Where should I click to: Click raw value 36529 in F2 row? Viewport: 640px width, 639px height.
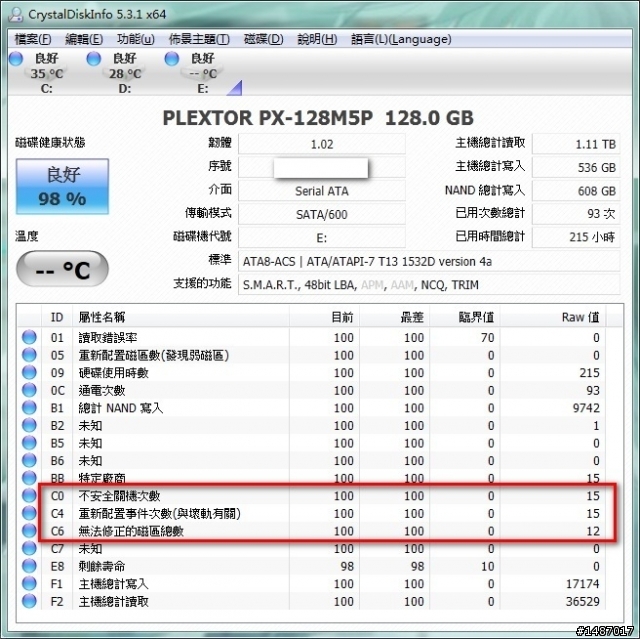(x=582, y=601)
